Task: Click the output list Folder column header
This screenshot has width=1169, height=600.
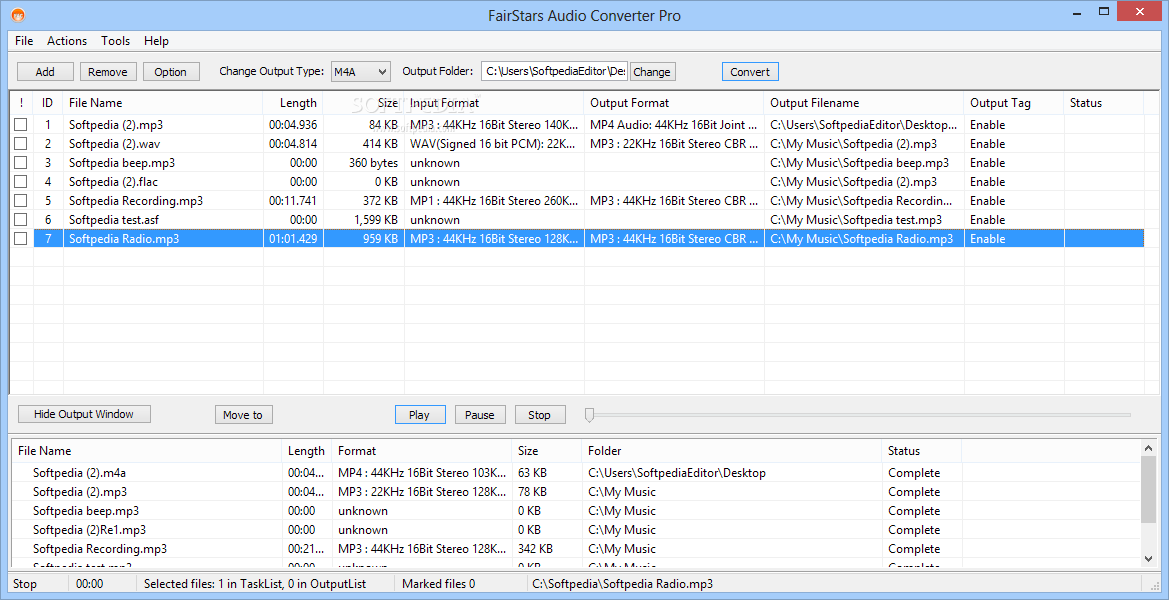Action: [x=731, y=451]
